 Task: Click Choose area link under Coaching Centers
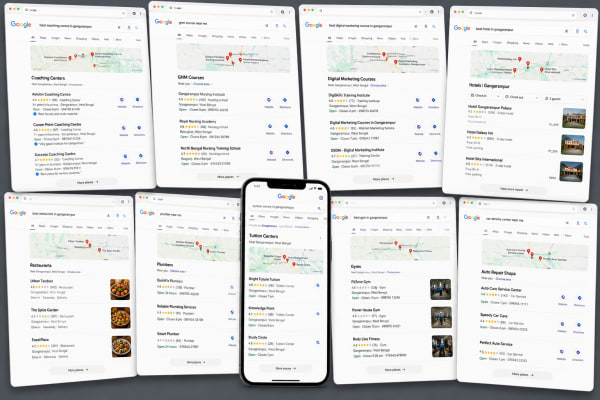75,85
